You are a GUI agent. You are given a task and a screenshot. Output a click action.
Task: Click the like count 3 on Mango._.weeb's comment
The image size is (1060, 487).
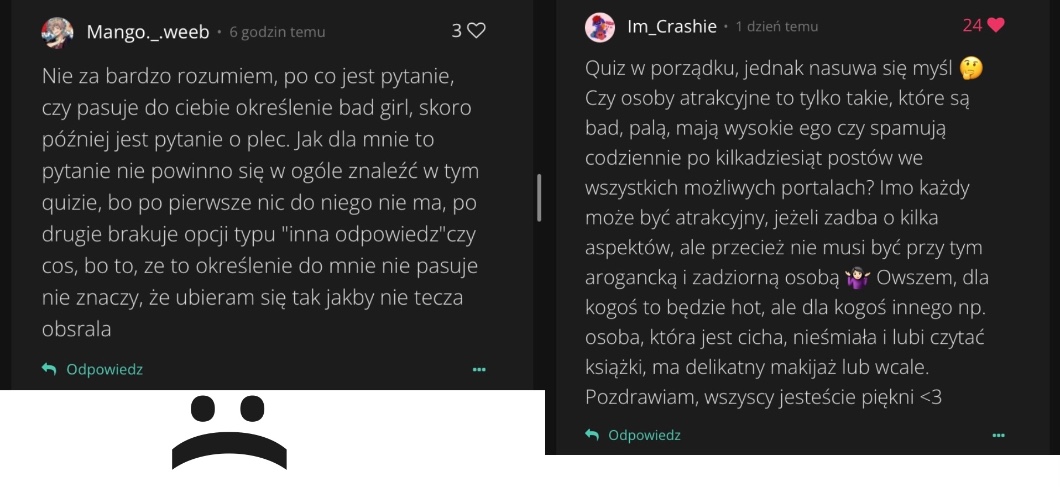456,31
